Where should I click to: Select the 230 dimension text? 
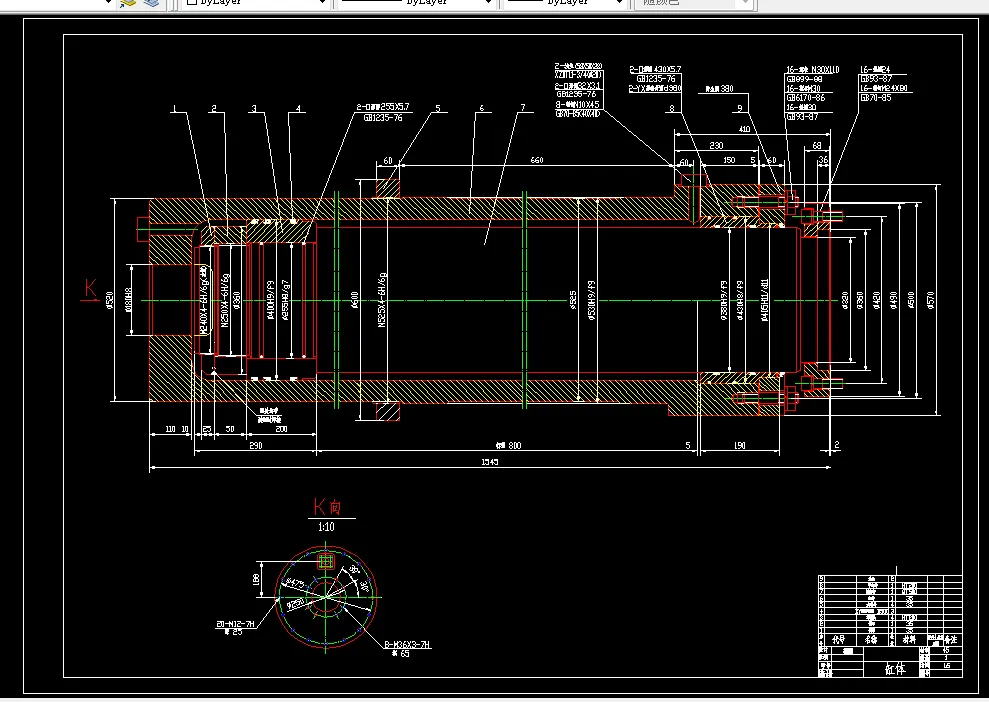(716, 145)
